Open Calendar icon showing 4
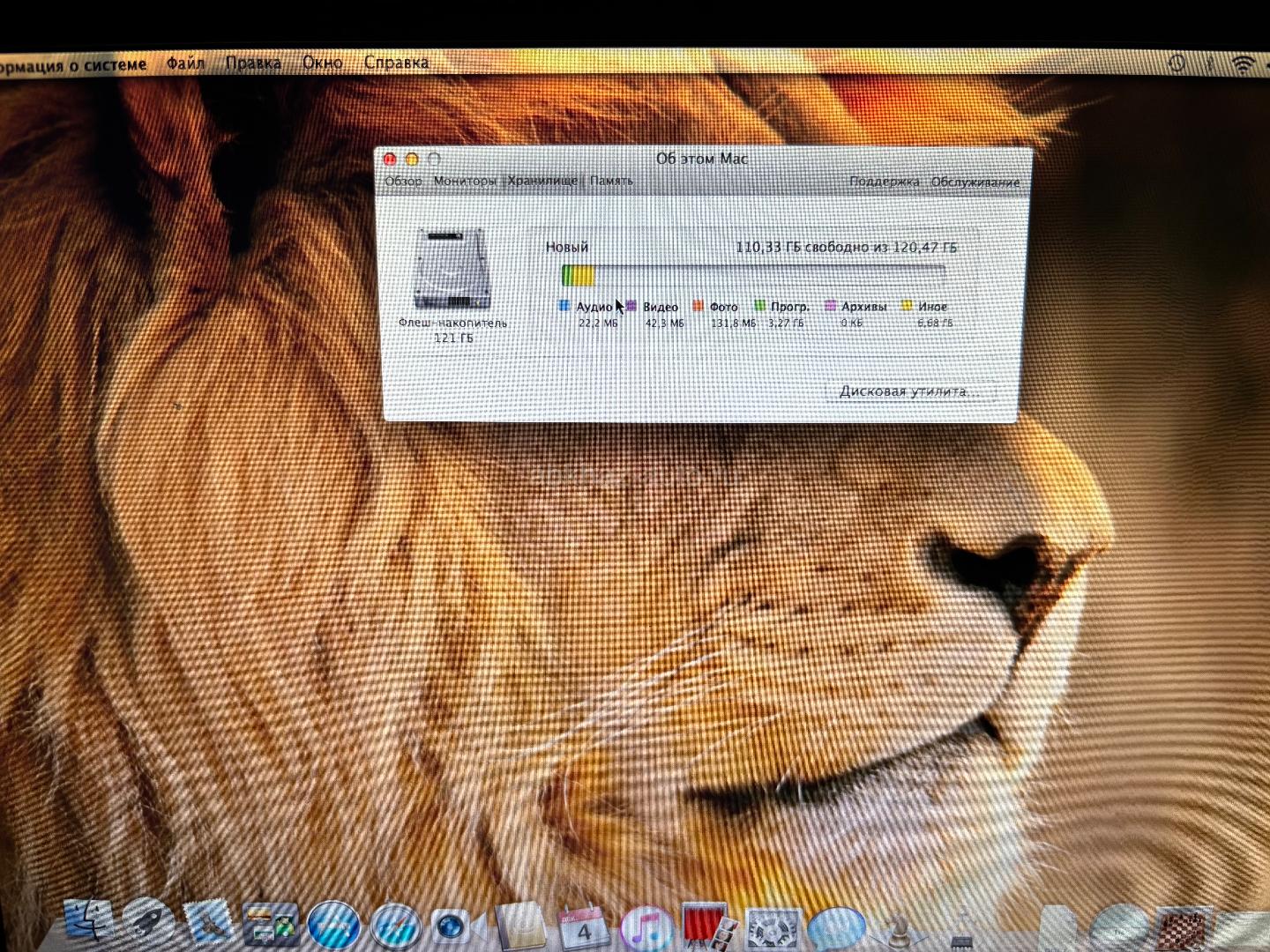Viewport: 1270px width, 952px height. point(583,927)
